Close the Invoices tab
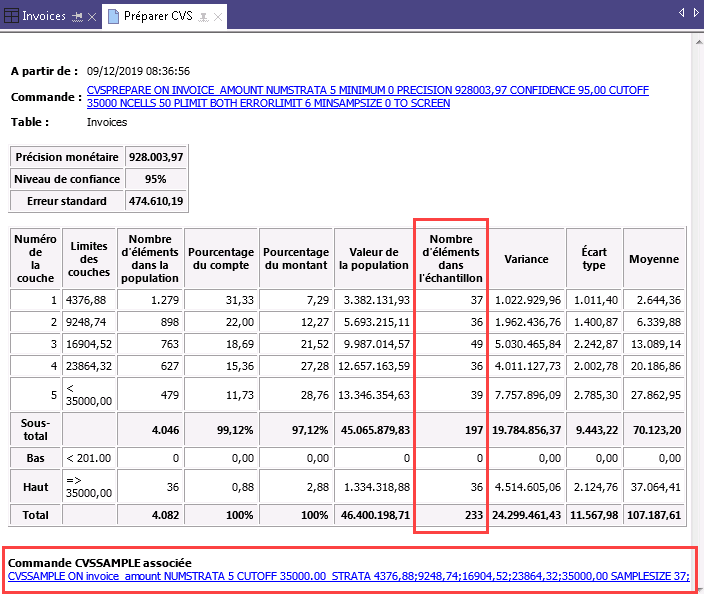The image size is (704, 594). (92, 17)
